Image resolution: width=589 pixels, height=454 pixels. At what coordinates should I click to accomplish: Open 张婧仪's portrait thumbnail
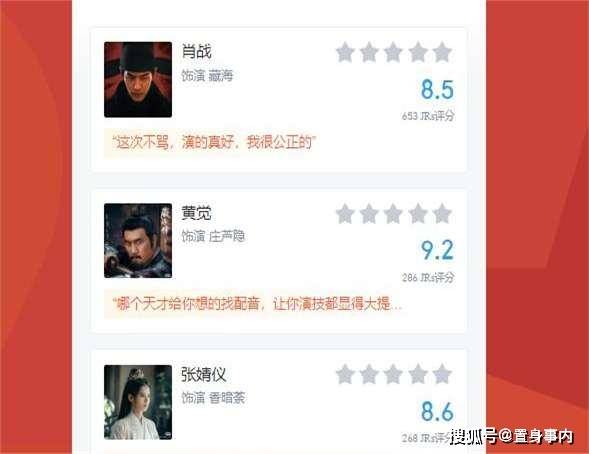(x=138, y=402)
